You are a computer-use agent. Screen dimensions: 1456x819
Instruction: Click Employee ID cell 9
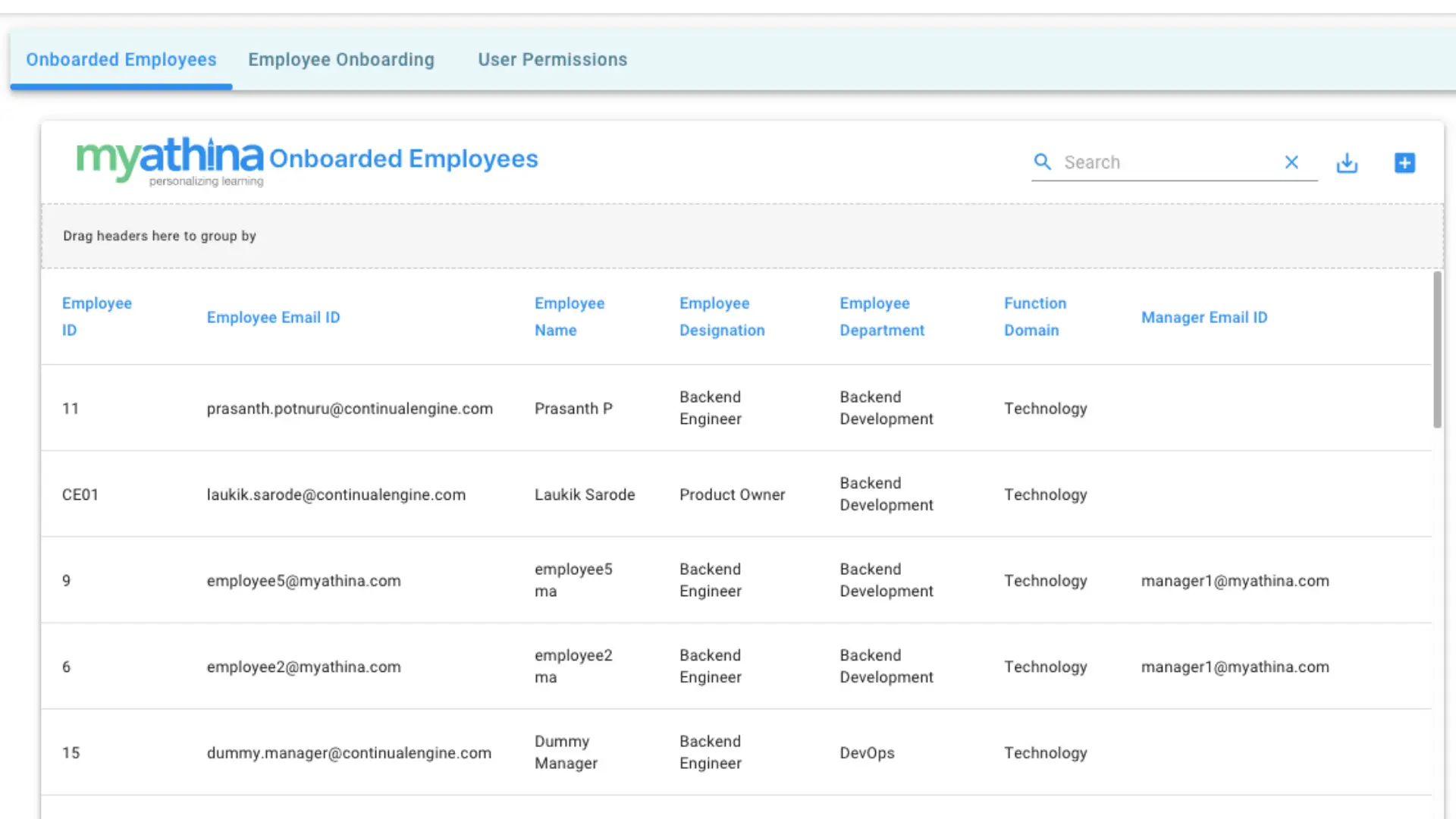click(67, 581)
